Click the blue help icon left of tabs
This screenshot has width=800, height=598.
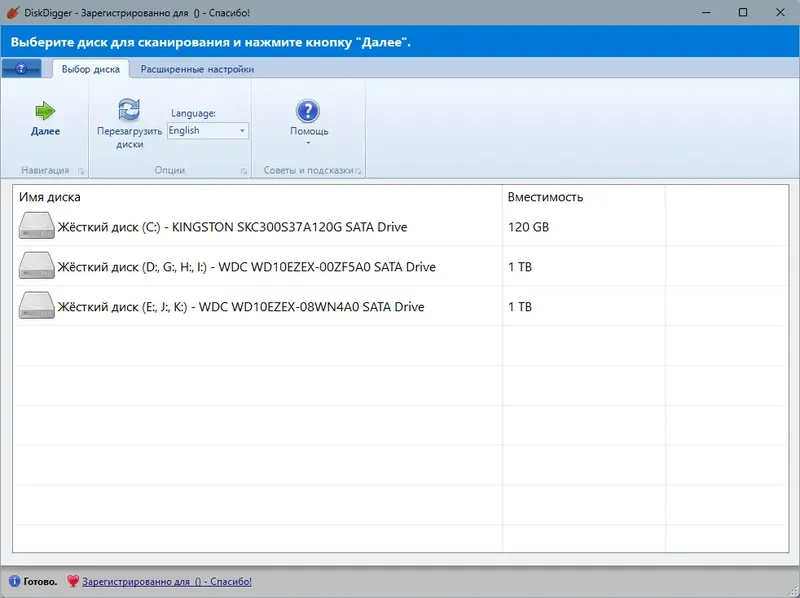click(22, 68)
